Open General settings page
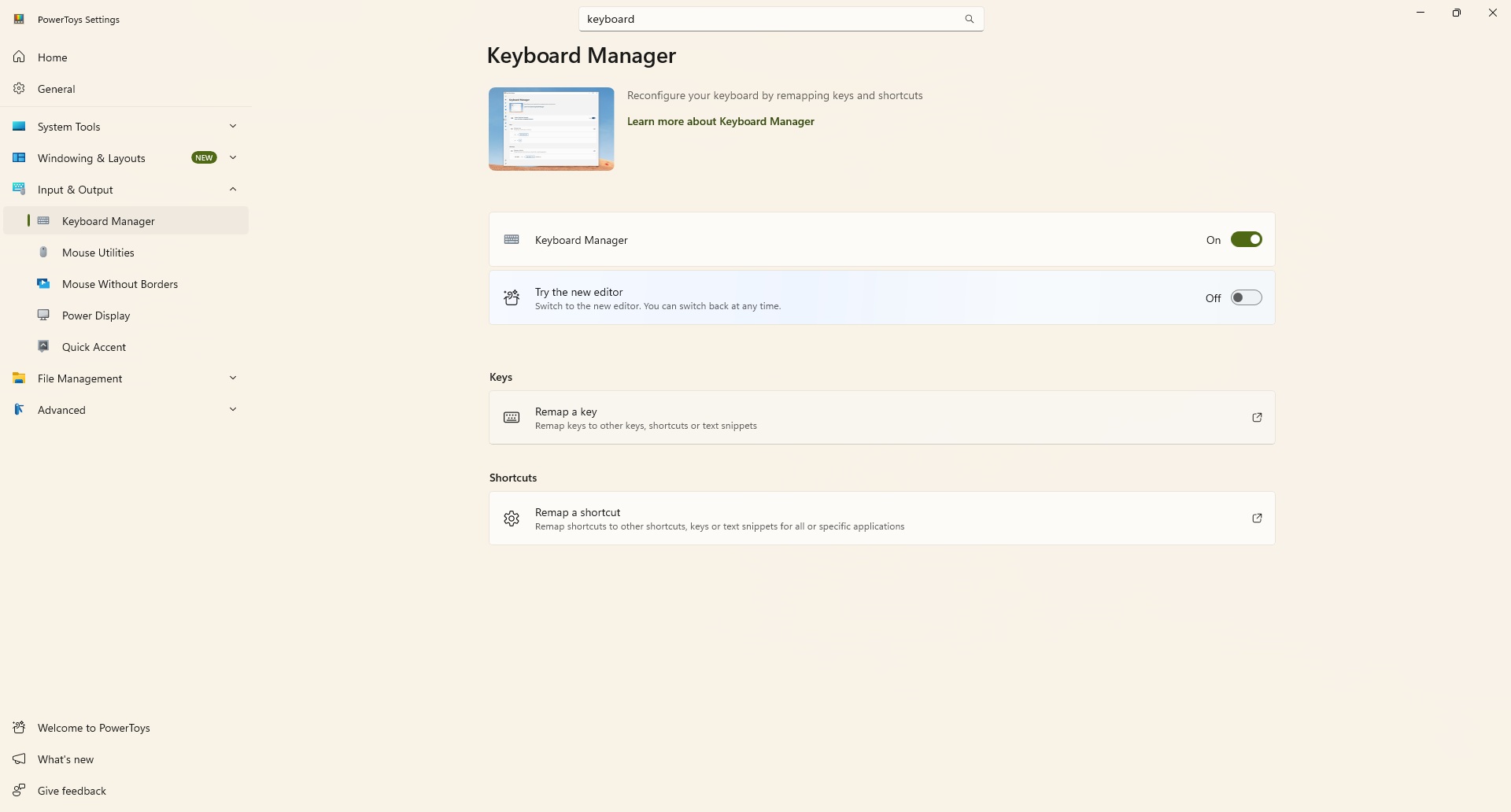The width and height of the screenshot is (1511, 812). [x=126, y=89]
